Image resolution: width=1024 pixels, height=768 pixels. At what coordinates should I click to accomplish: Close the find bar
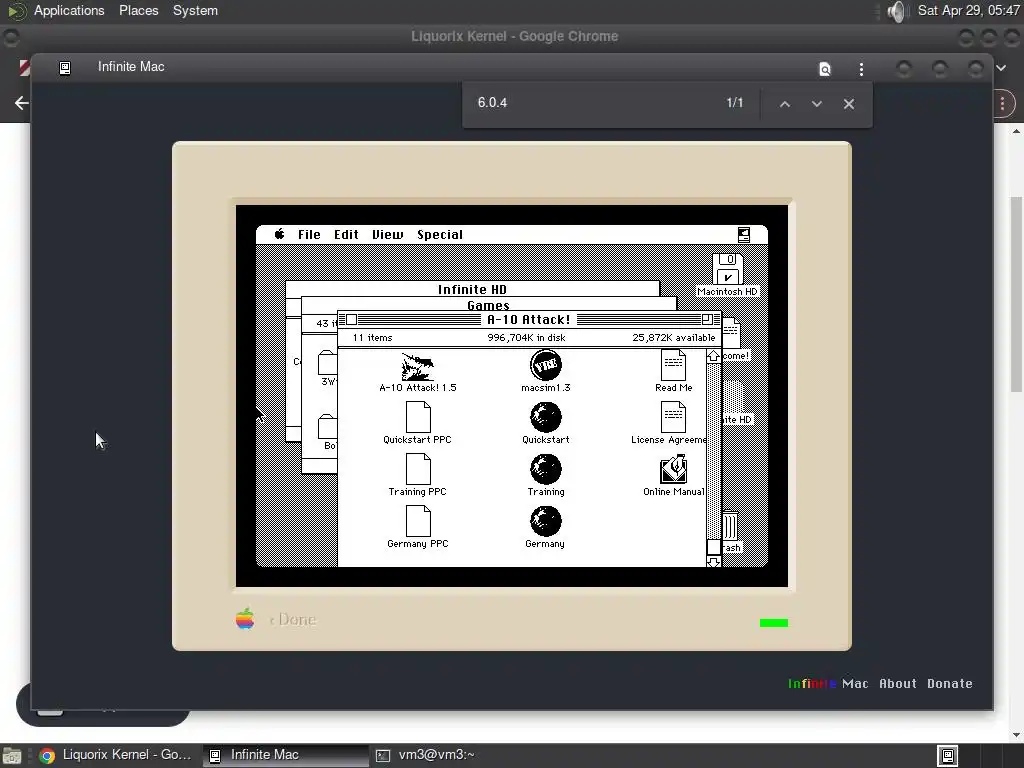848,104
